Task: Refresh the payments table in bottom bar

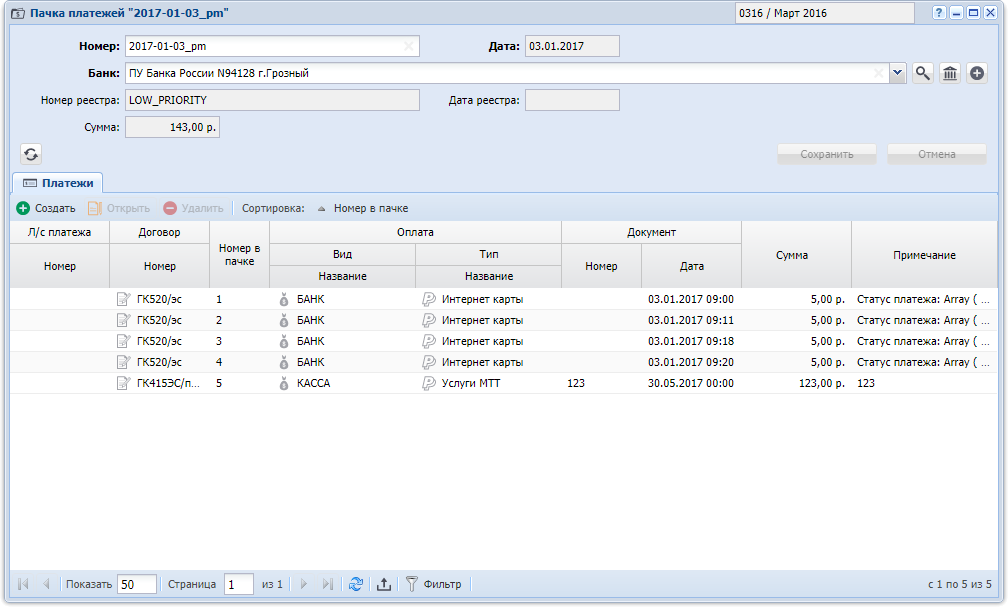Action: [356, 584]
